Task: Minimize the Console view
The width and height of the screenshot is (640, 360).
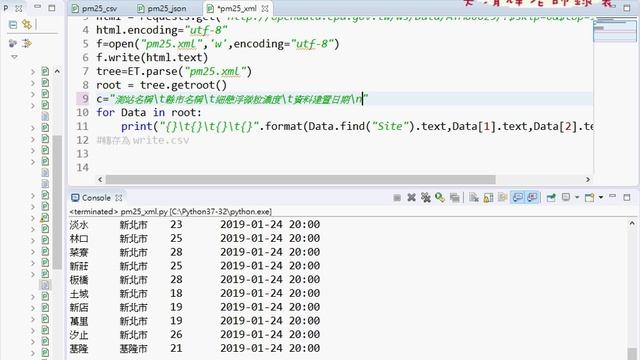Action: (x=612, y=196)
